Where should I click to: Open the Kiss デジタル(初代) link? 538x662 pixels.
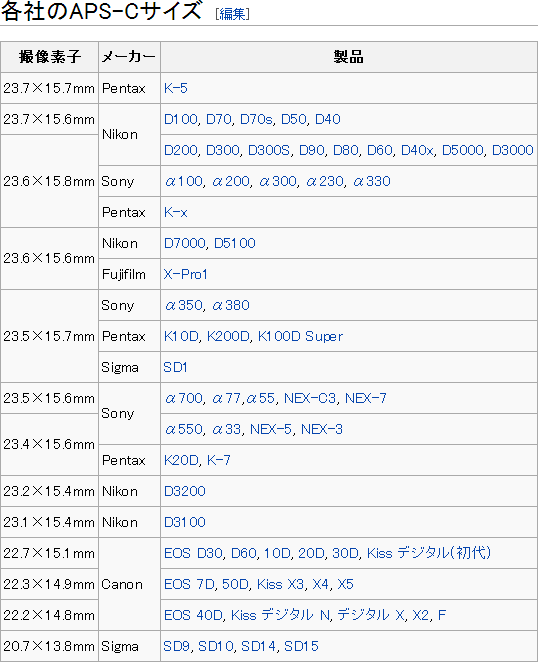(429, 553)
